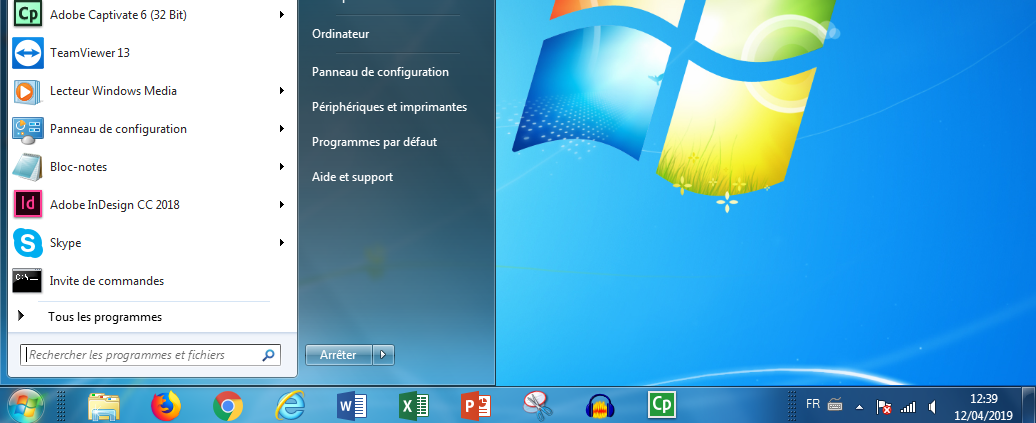Image resolution: width=1036 pixels, height=423 pixels.
Task: Launch Firefox from the taskbar
Action: [166, 406]
